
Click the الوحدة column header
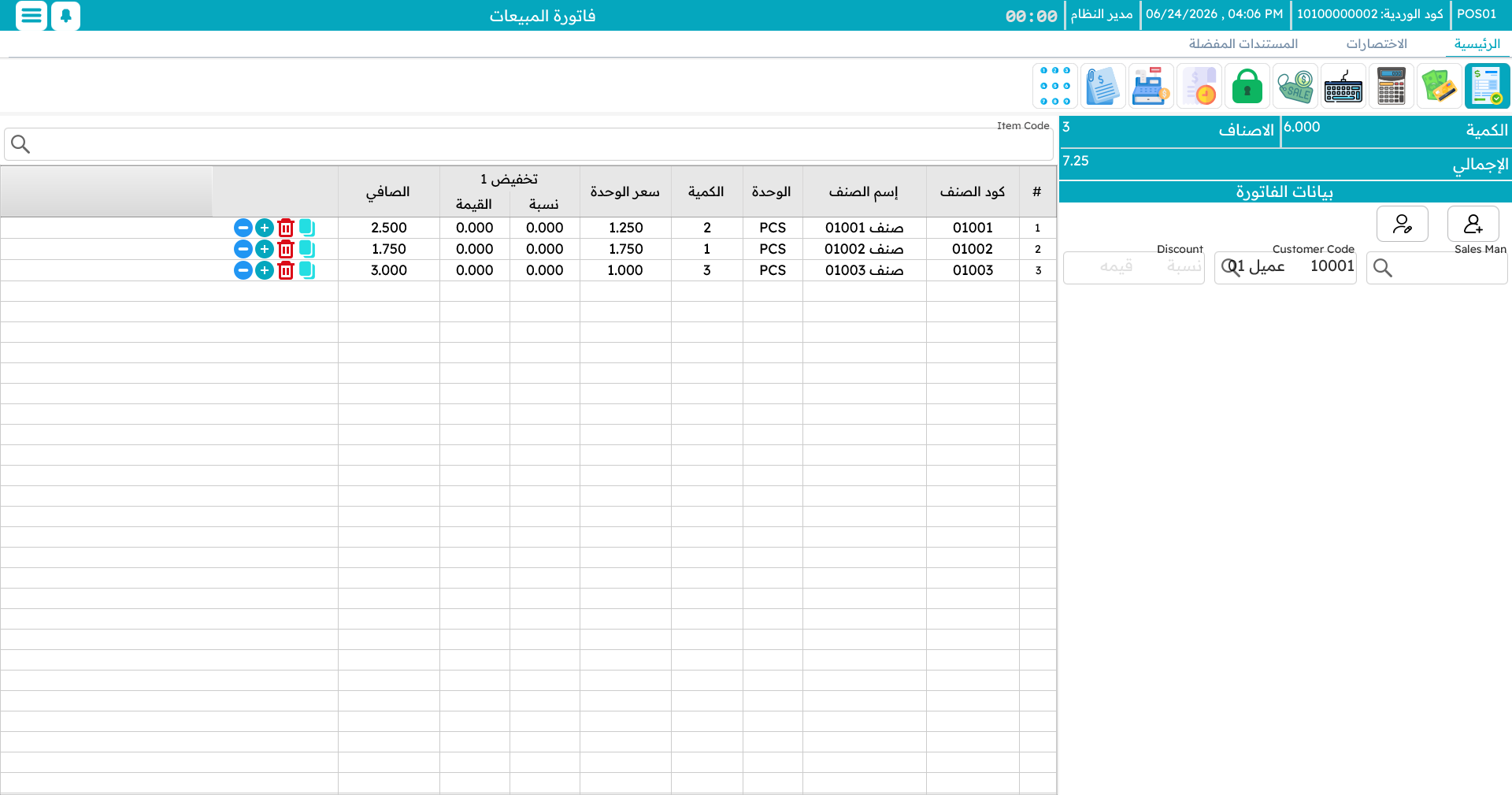coord(773,191)
